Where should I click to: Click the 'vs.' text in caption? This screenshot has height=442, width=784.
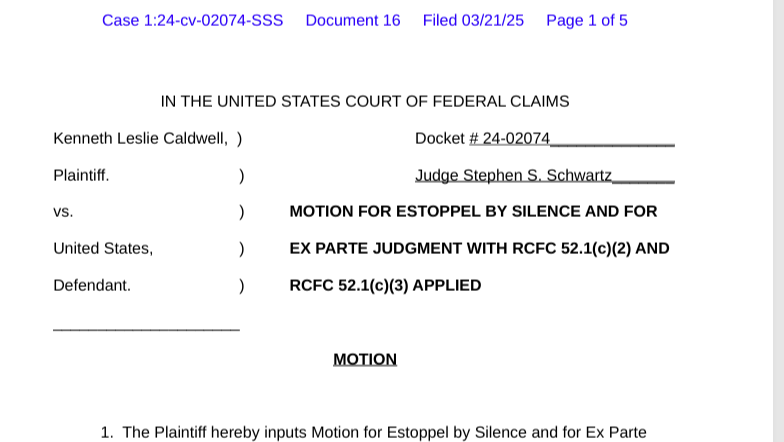click(64, 212)
